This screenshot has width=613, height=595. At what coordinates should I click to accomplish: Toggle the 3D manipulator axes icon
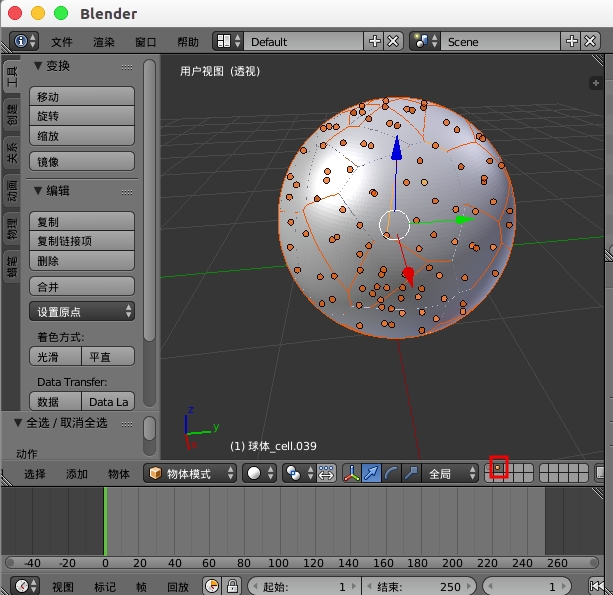[x=352, y=473]
